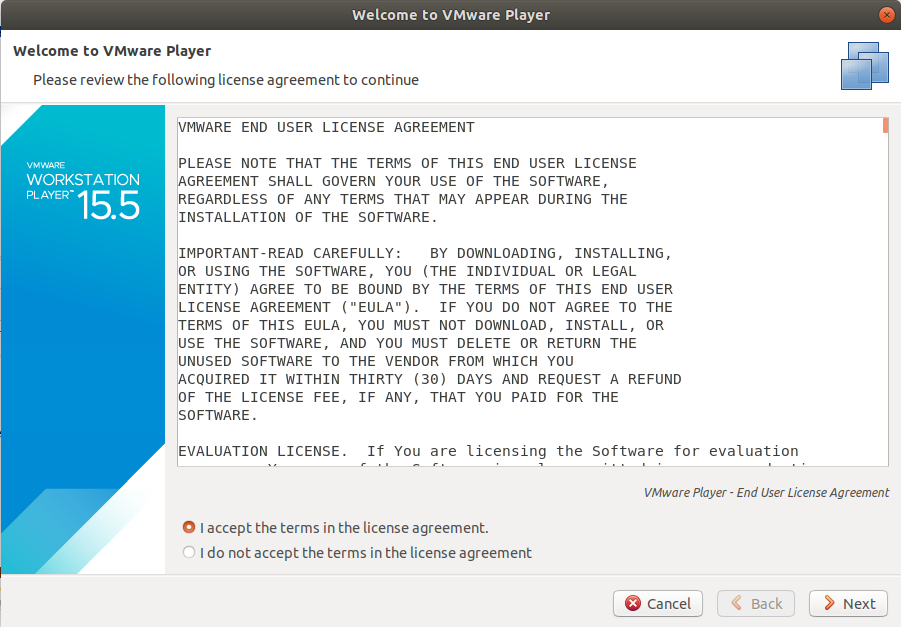Screen dimensions: 901x627
Task: Close the Welcome to VMware Player window
Action: coord(887,14)
